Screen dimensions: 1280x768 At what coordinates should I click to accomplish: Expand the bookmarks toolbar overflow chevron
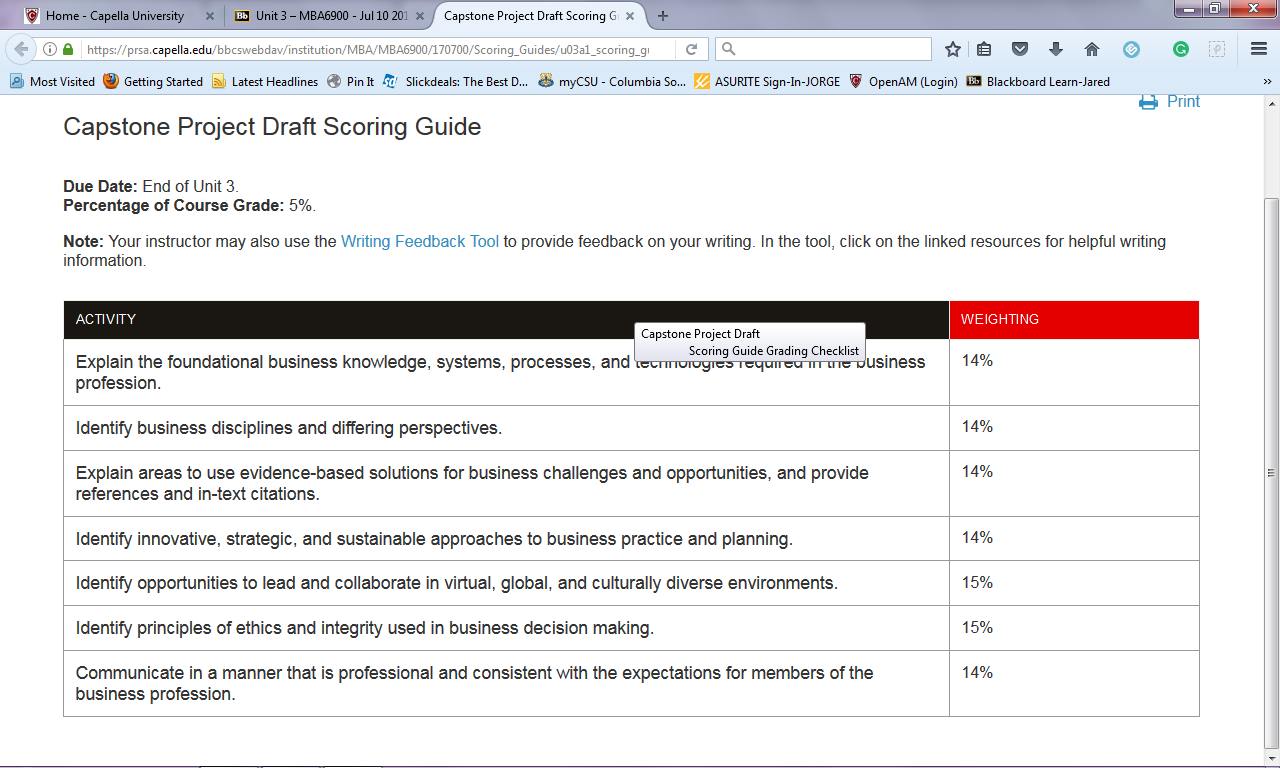tap(1267, 82)
